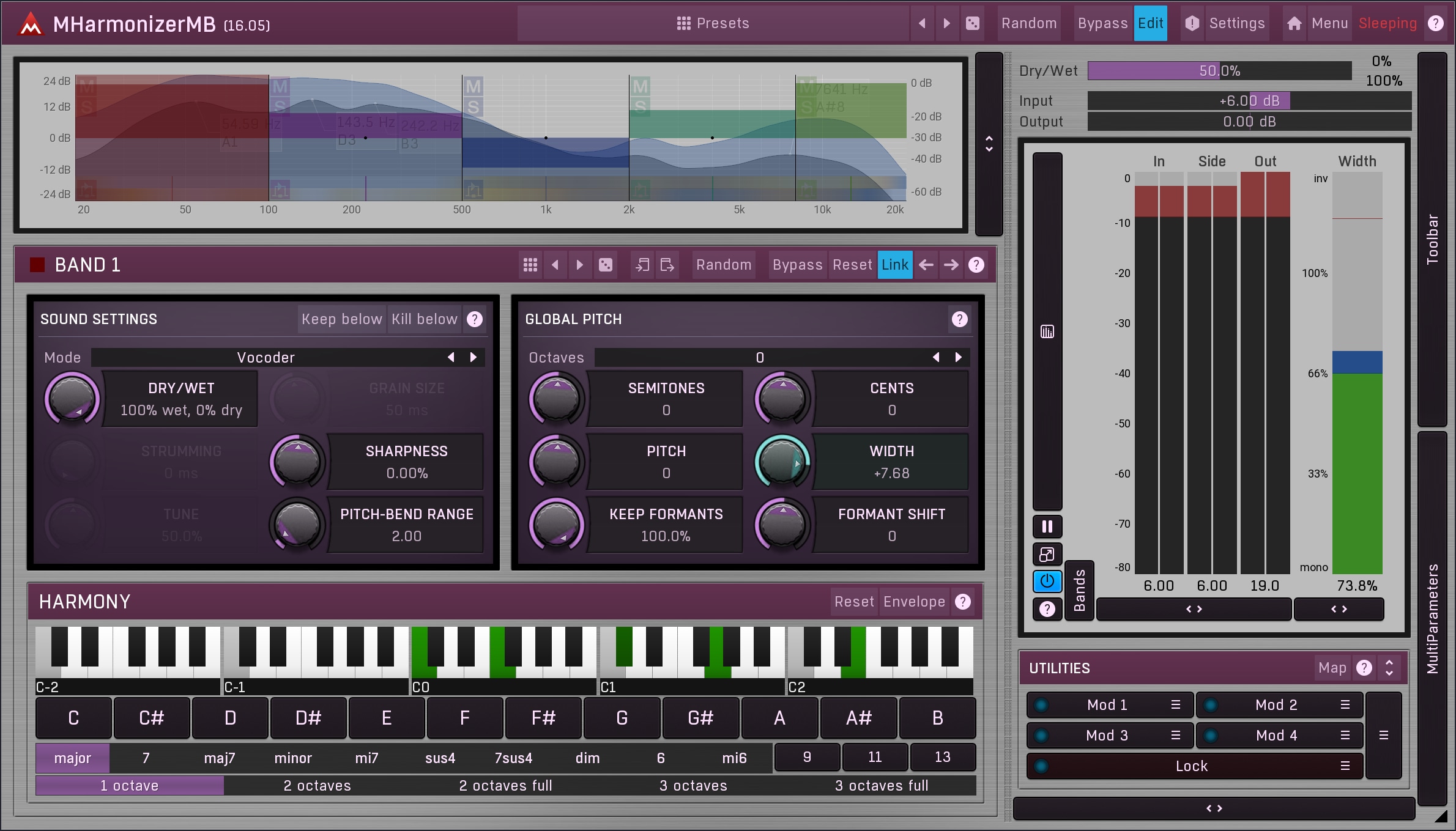The image size is (1456, 831).
Task: Open the Harmony Envelope editor
Action: coord(914,602)
